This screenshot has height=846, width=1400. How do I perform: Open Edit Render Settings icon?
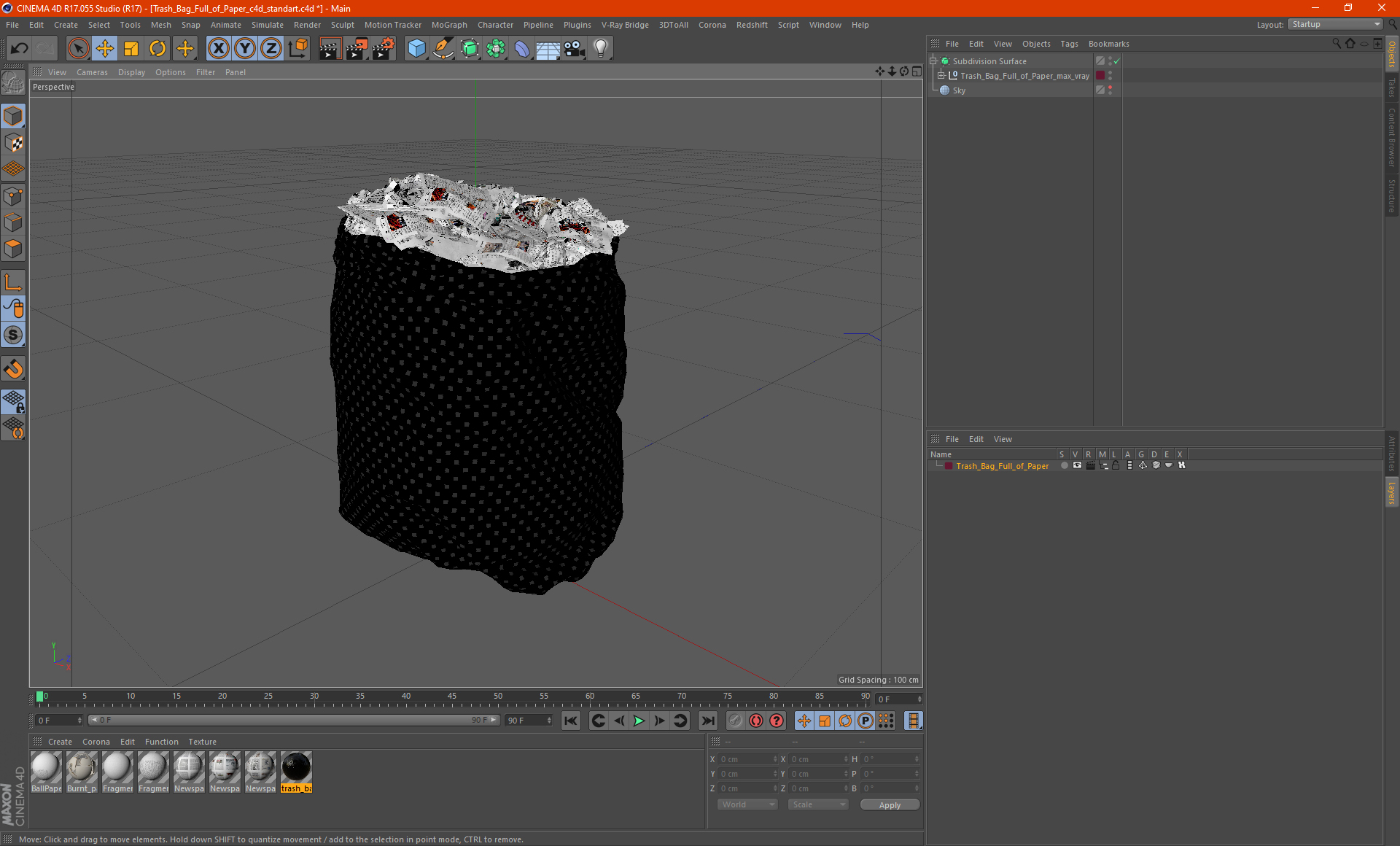coord(384,49)
